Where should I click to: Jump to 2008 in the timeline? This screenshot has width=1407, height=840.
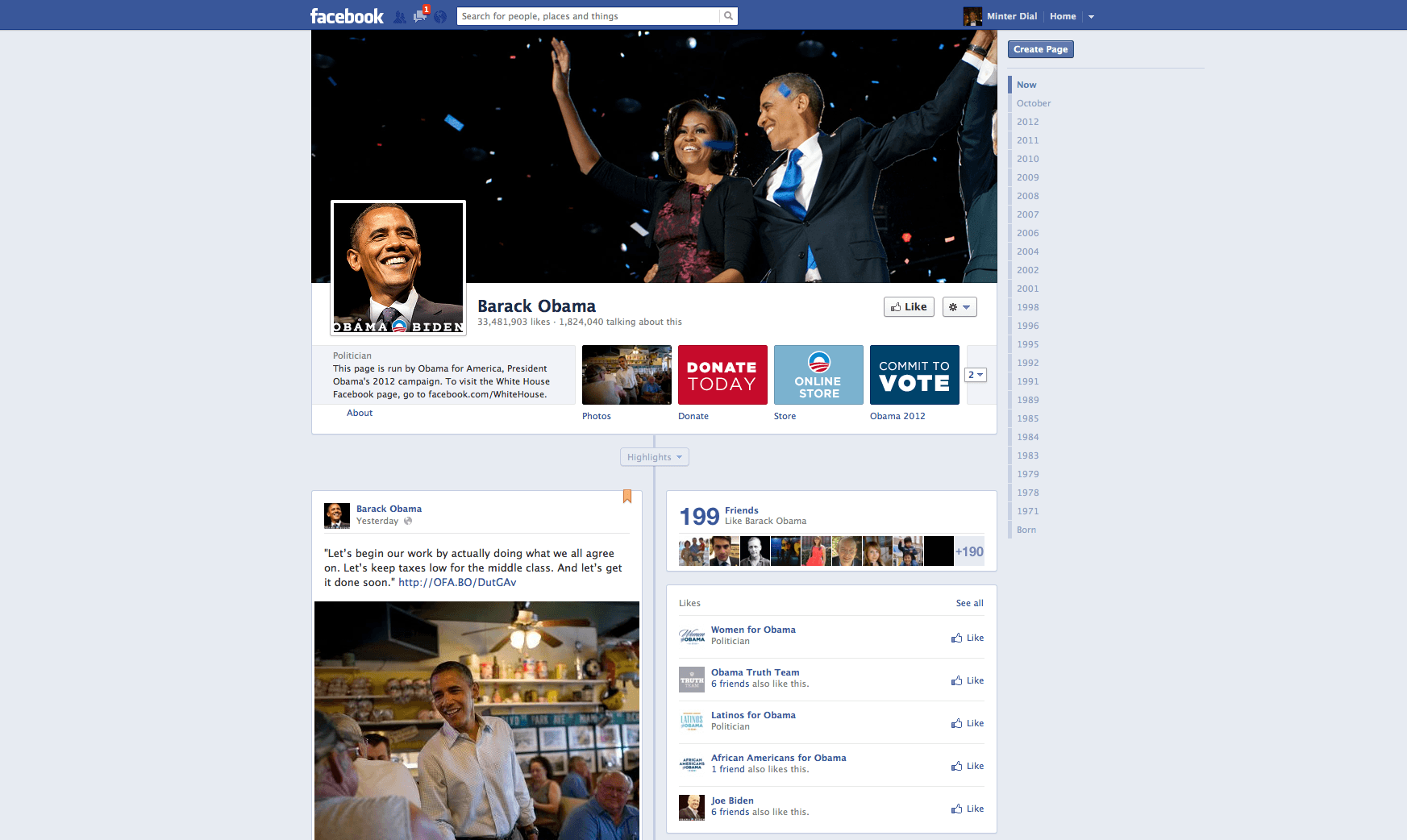point(1028,196)
